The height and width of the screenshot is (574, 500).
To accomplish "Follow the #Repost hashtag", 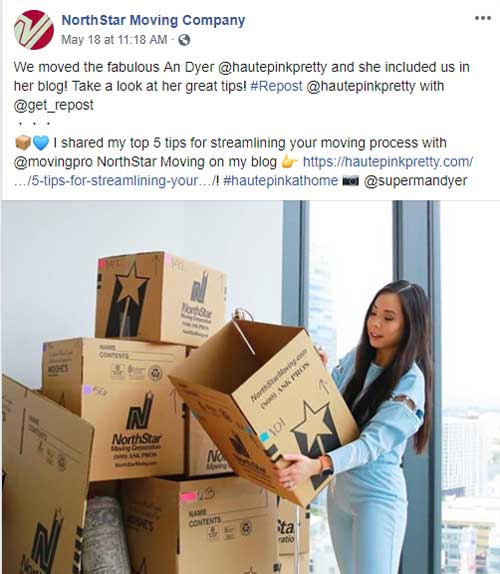I will coord(276,86).
